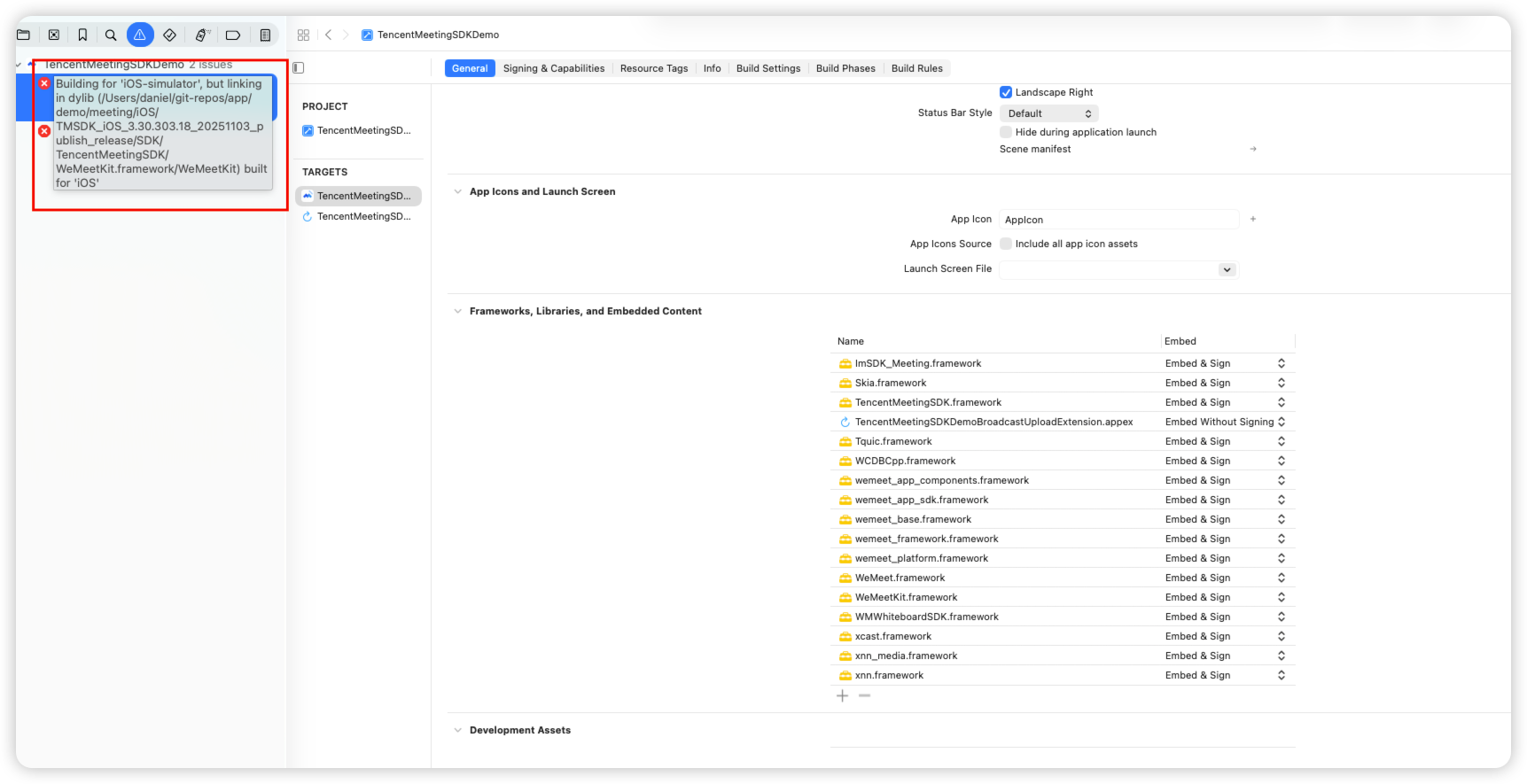The image size is (1527, 784).
Task: Open the Test navigator diamond icon
Action: pos(169,35)
